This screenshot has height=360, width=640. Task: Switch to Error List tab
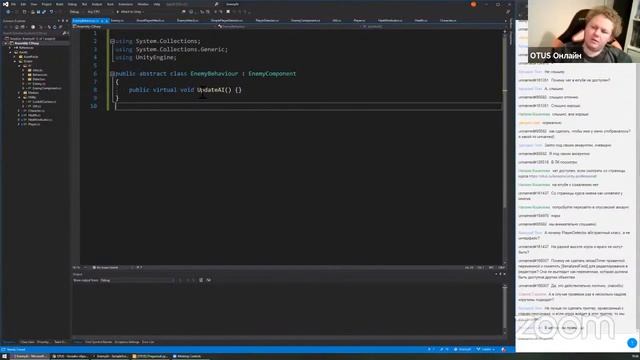[148, 342]
